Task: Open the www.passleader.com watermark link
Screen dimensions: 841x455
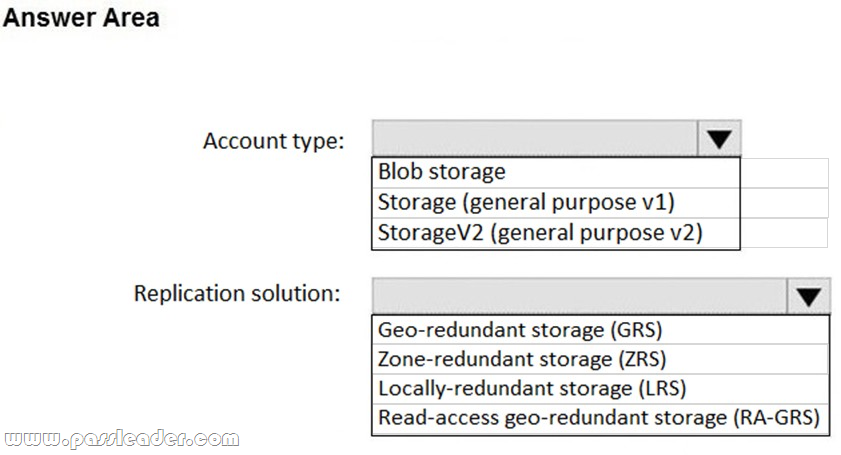Action: [121, 438]
